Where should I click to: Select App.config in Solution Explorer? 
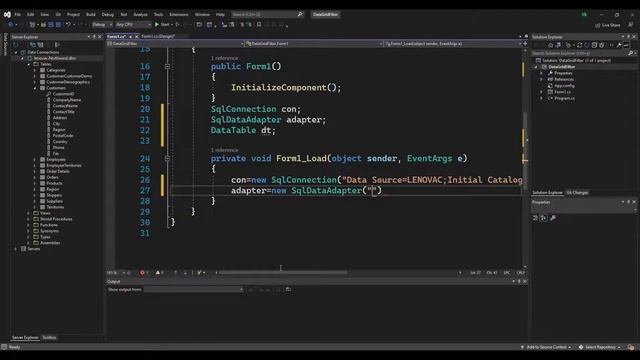(564, 86)
